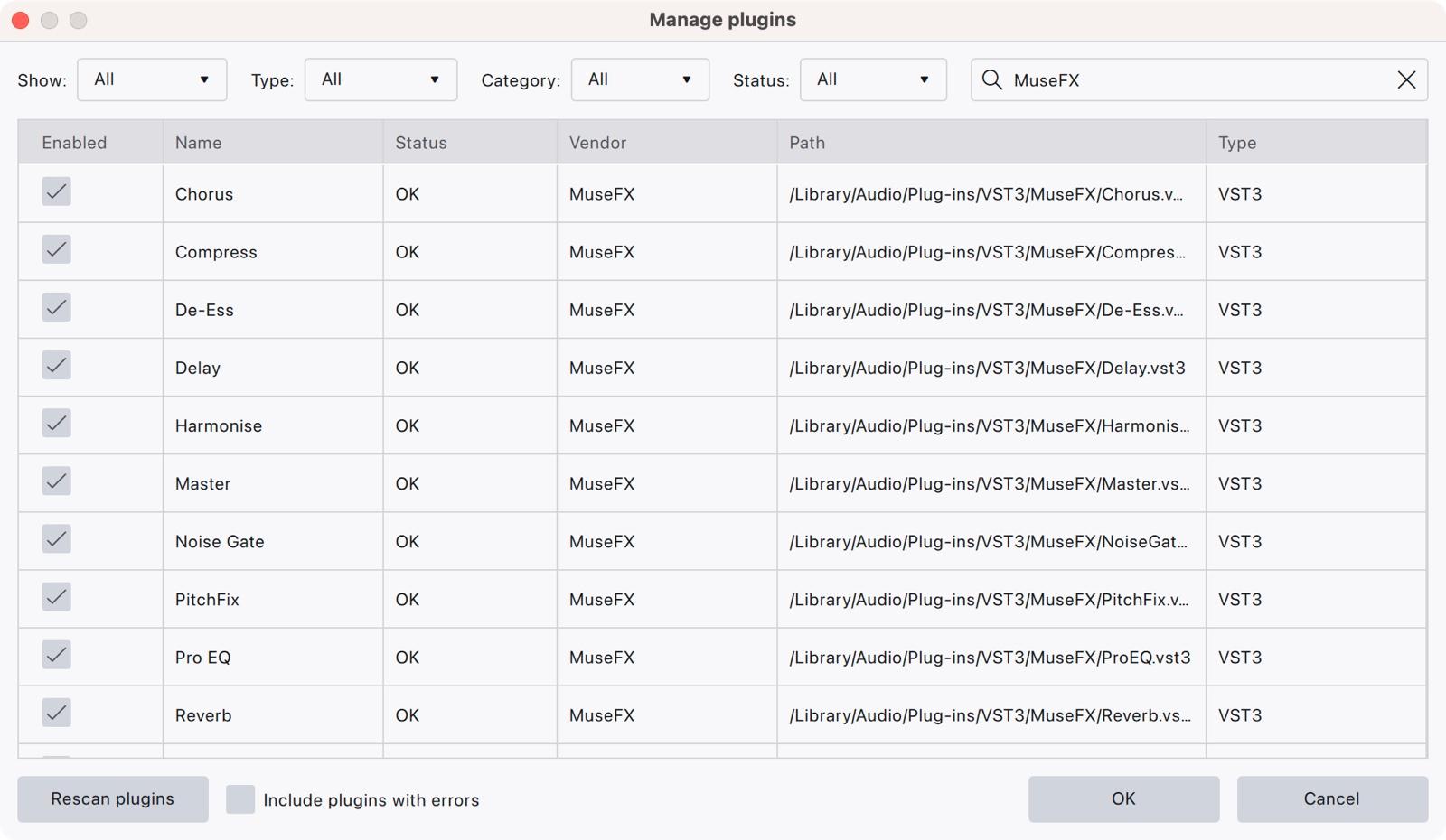Click the Type column header

tap(1316, 143)
